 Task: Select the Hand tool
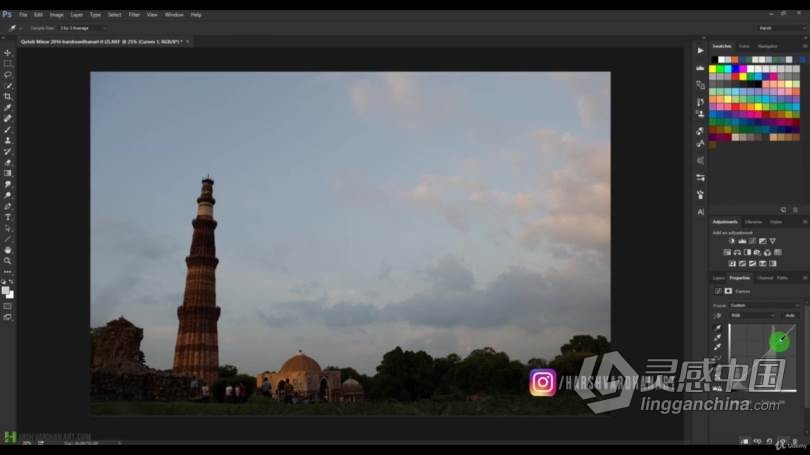point(8,250)
